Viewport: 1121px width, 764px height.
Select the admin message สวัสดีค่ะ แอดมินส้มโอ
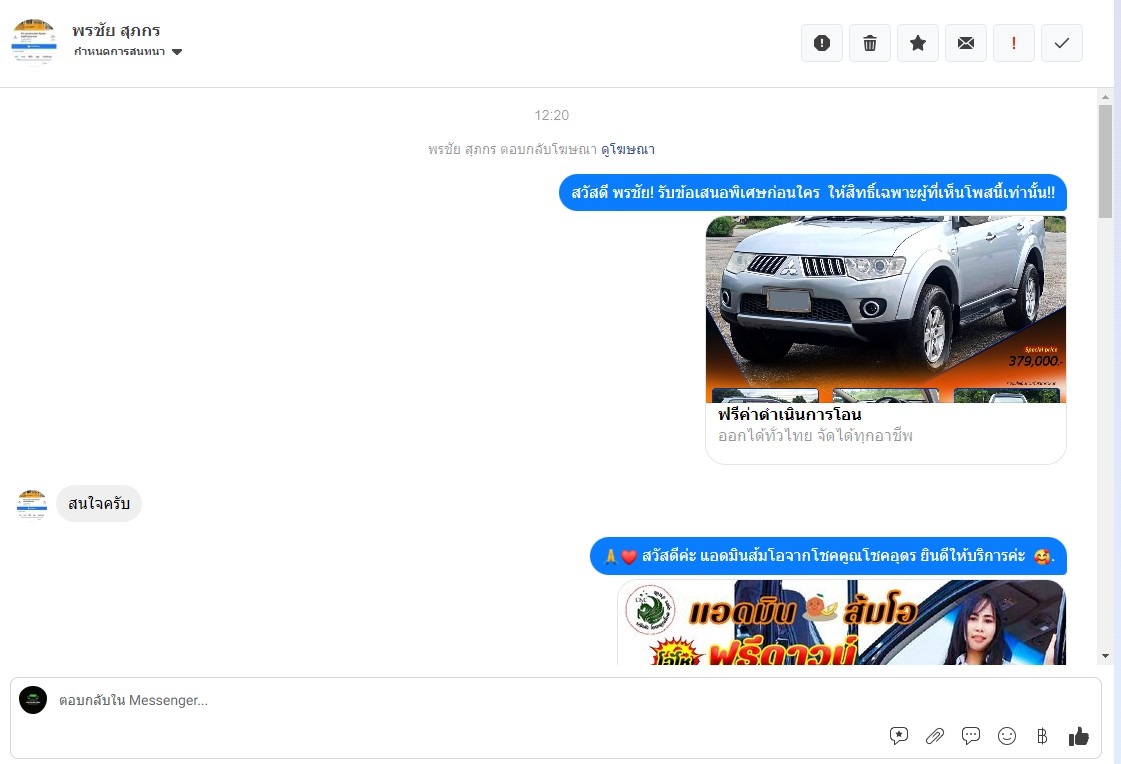click(x=828, y=556)
